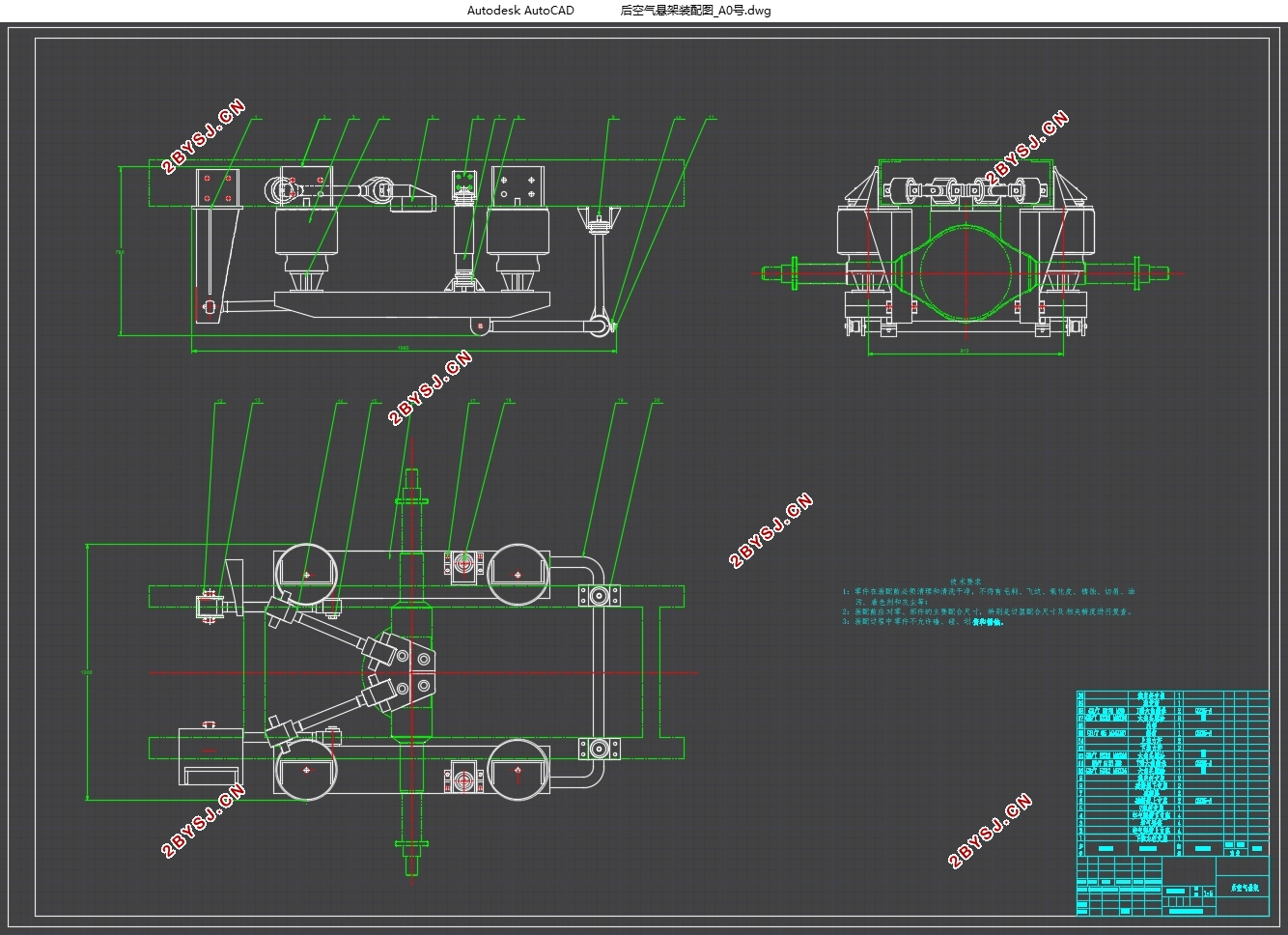The width and height of the screenshot is (1288, 935).
Task: Select balloon number 9 in side view
Action: pos(611,118)
